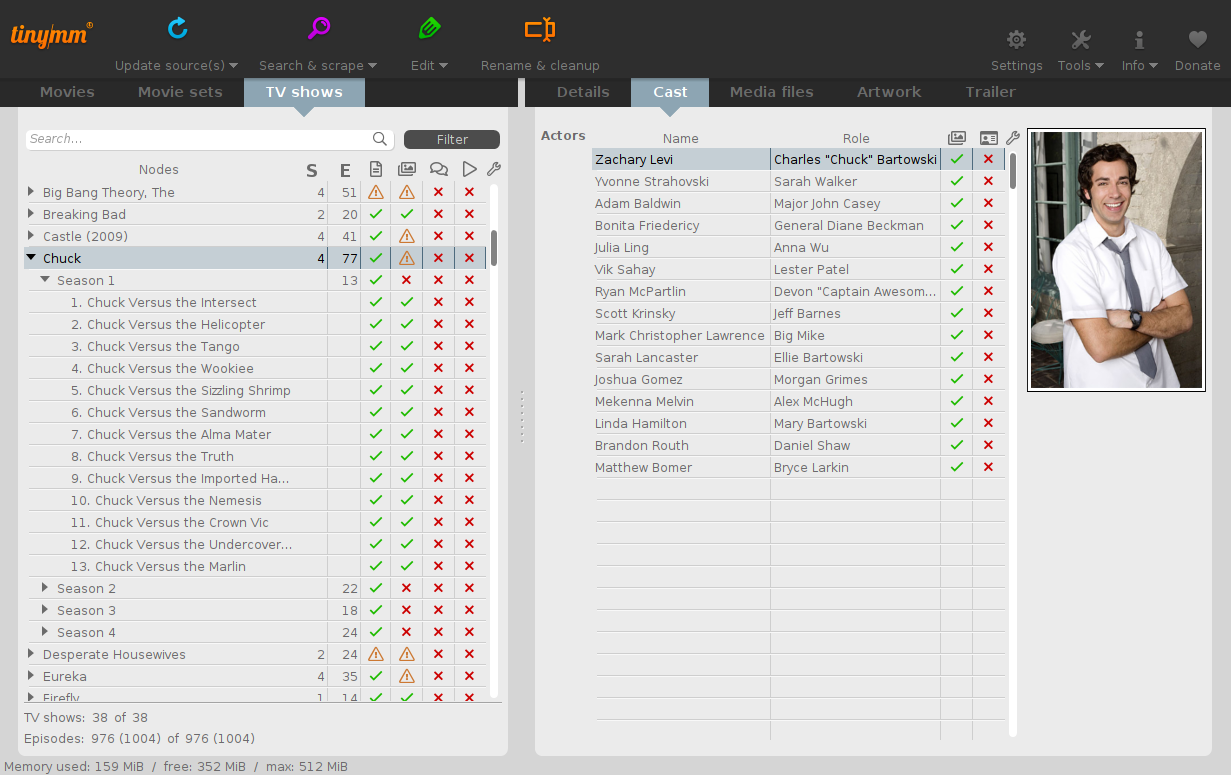Open the Media files tab
The height and width of the screenshot is (775, 1231).
point(771,92)
